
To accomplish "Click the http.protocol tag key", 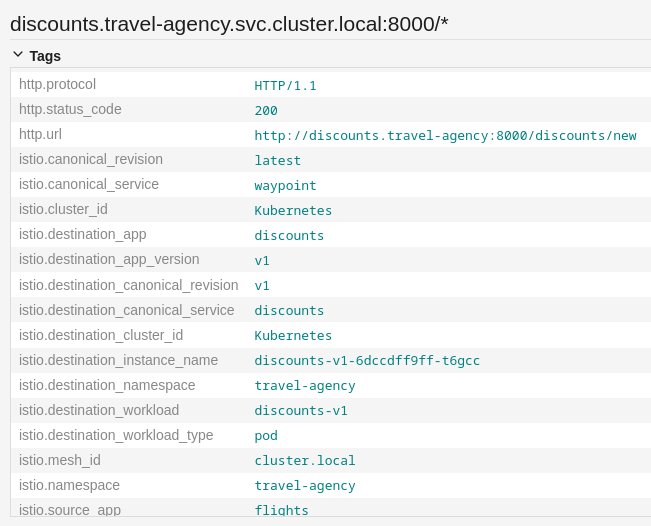I will coord(58,84).
